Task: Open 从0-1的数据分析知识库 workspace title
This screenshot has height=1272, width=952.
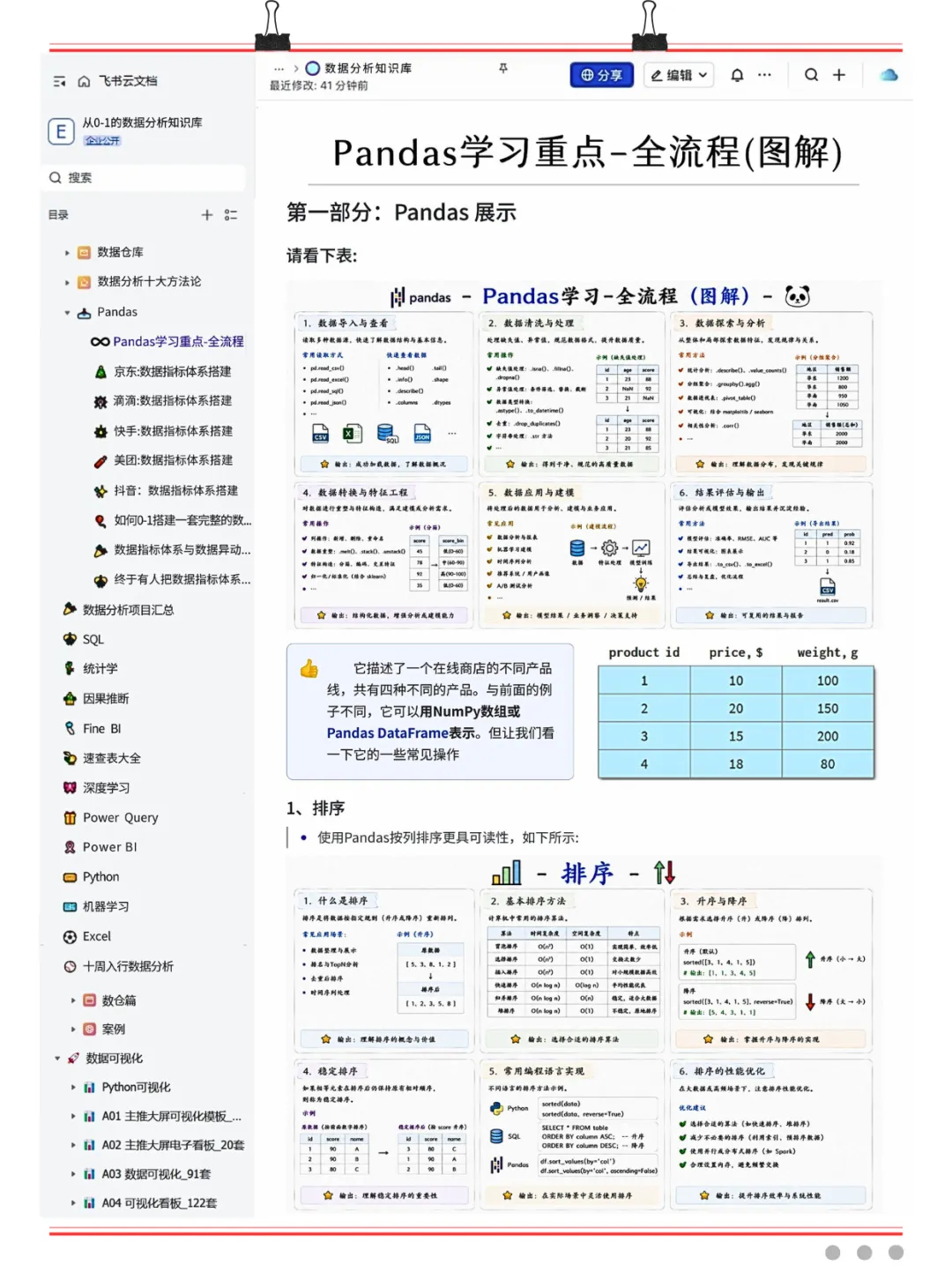Action: pyautogui.click(x=142, y=123)
